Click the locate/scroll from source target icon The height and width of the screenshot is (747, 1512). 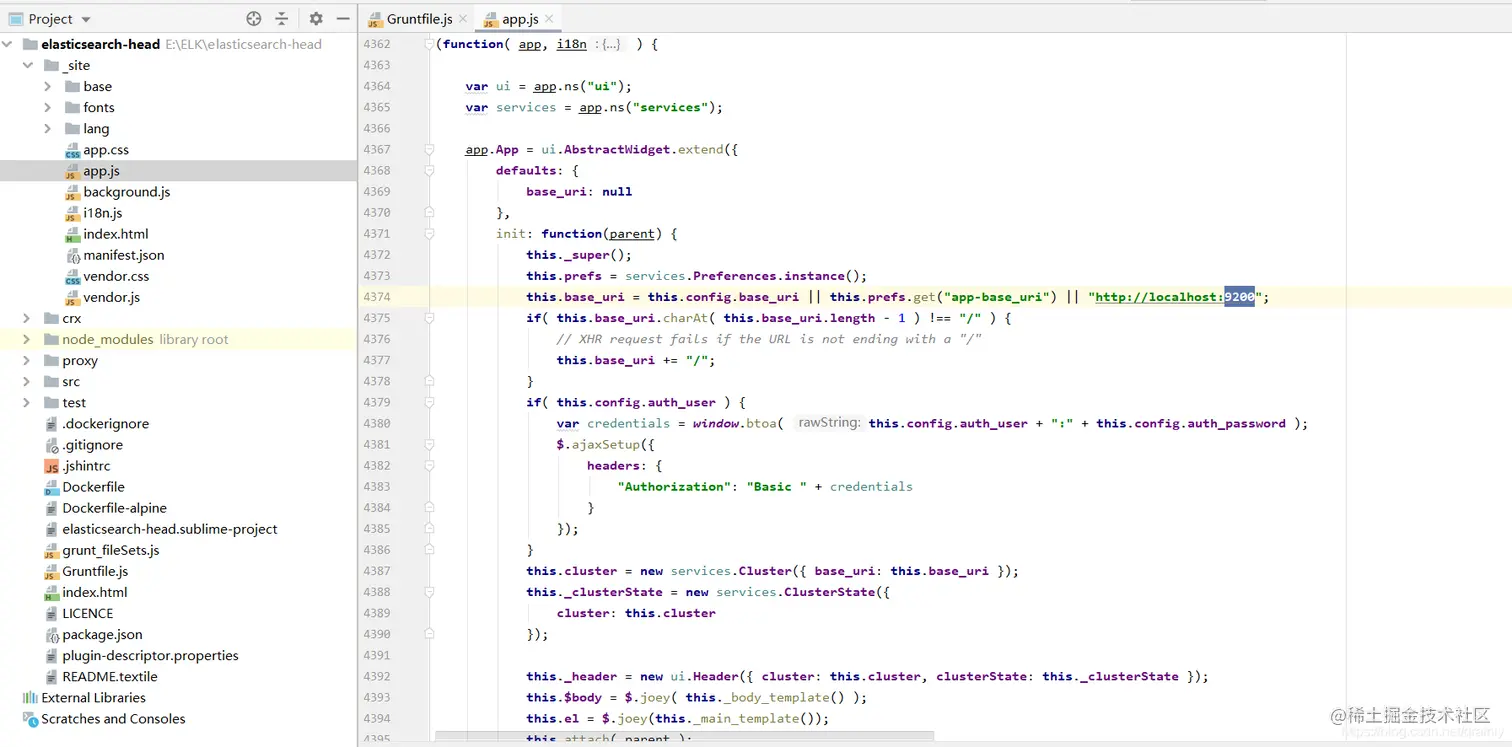point(254,18)
